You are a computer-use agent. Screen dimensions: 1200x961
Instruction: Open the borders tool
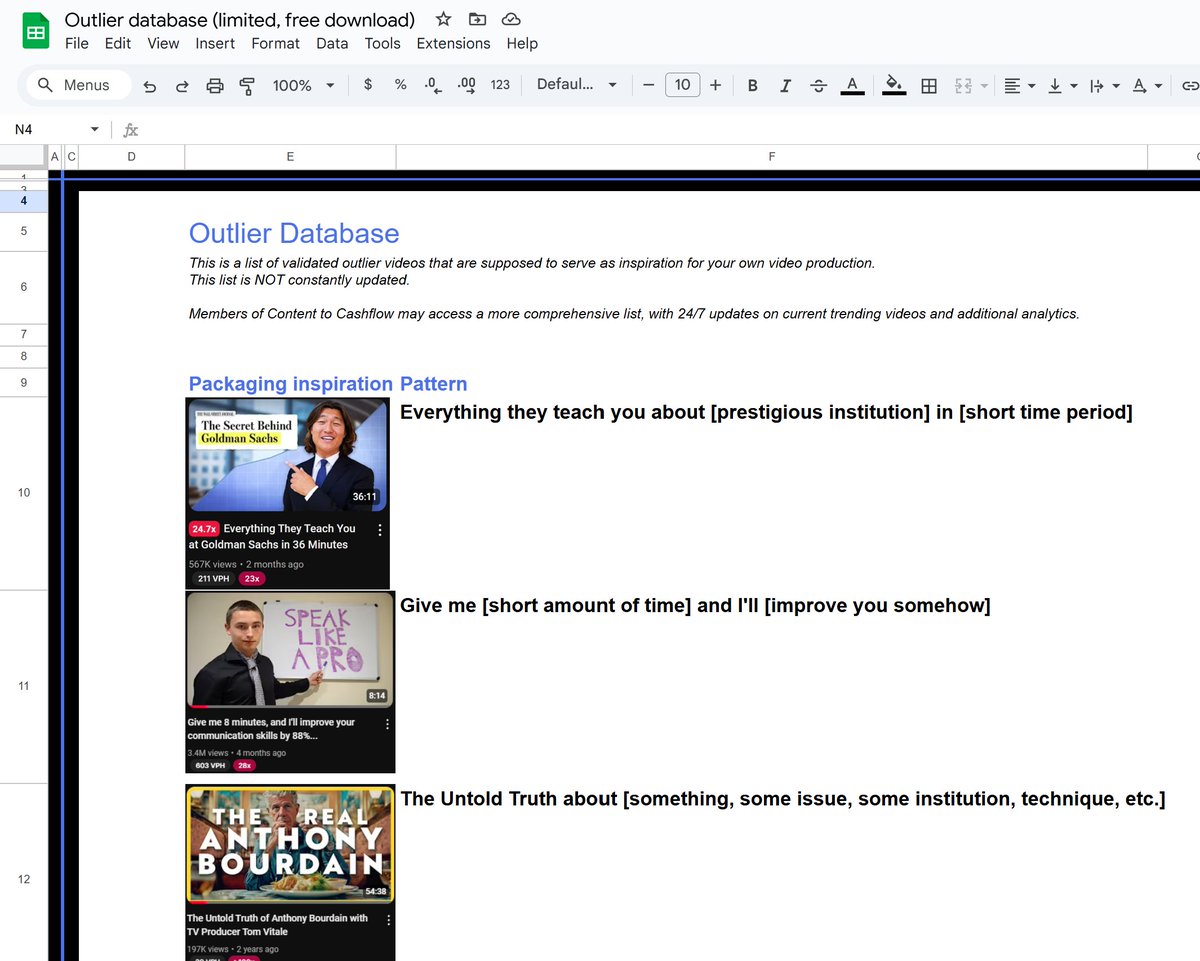pyautogui.click(x=929, y=86)
